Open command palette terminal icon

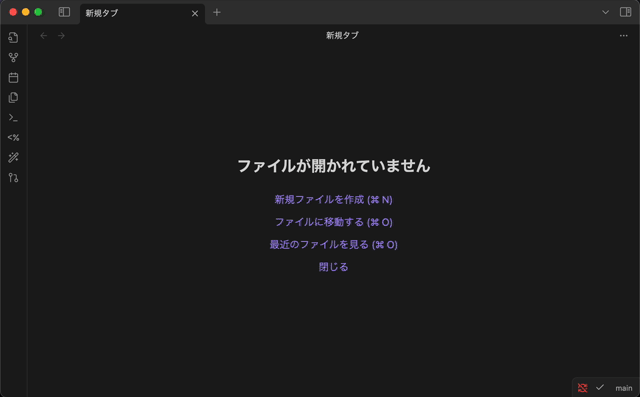(x=13, y=118)
